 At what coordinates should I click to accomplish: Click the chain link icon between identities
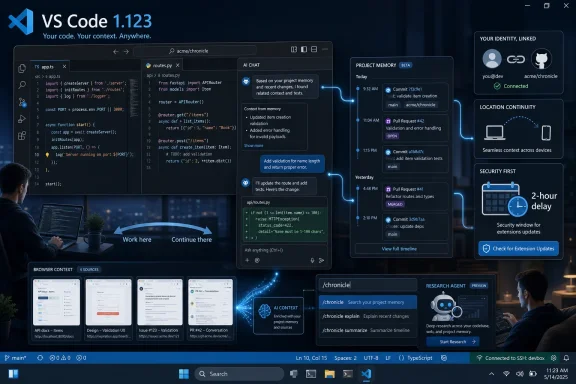click(x=516, y=59)
